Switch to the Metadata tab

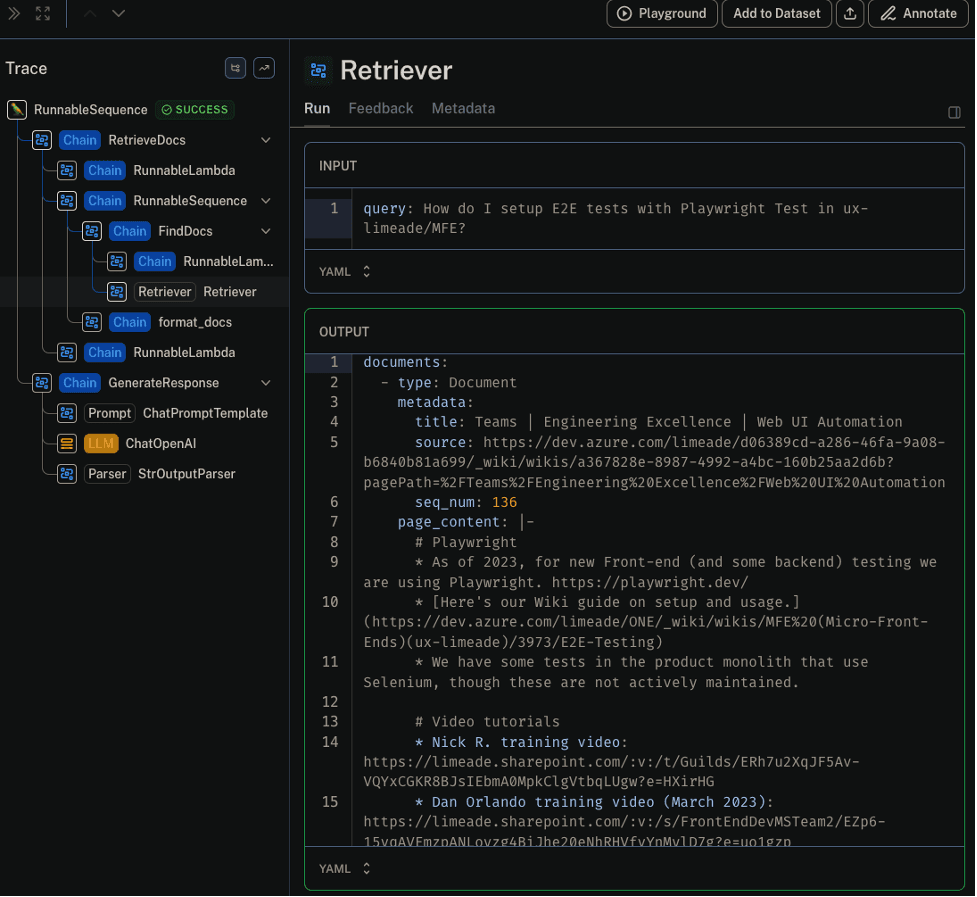tap(463, 108)
